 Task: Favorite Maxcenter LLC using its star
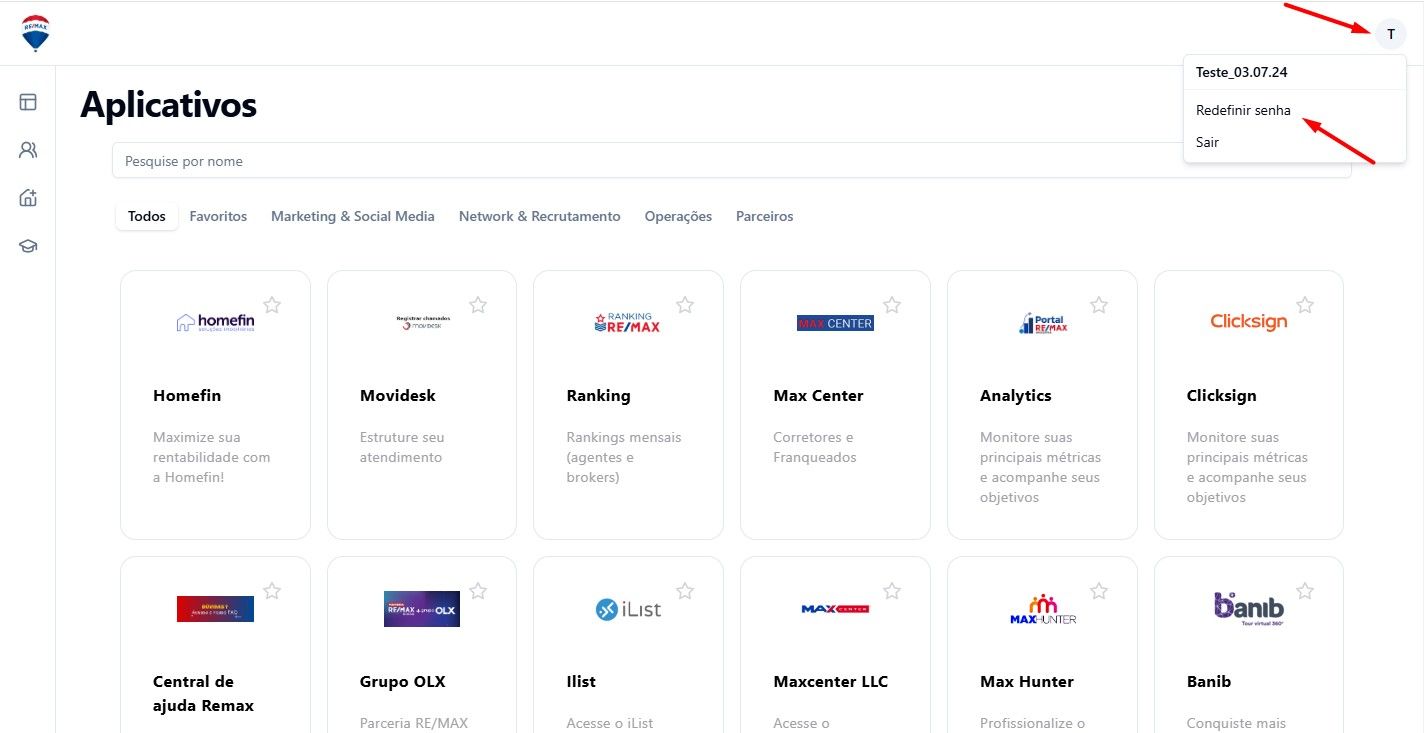coord(892,591)
